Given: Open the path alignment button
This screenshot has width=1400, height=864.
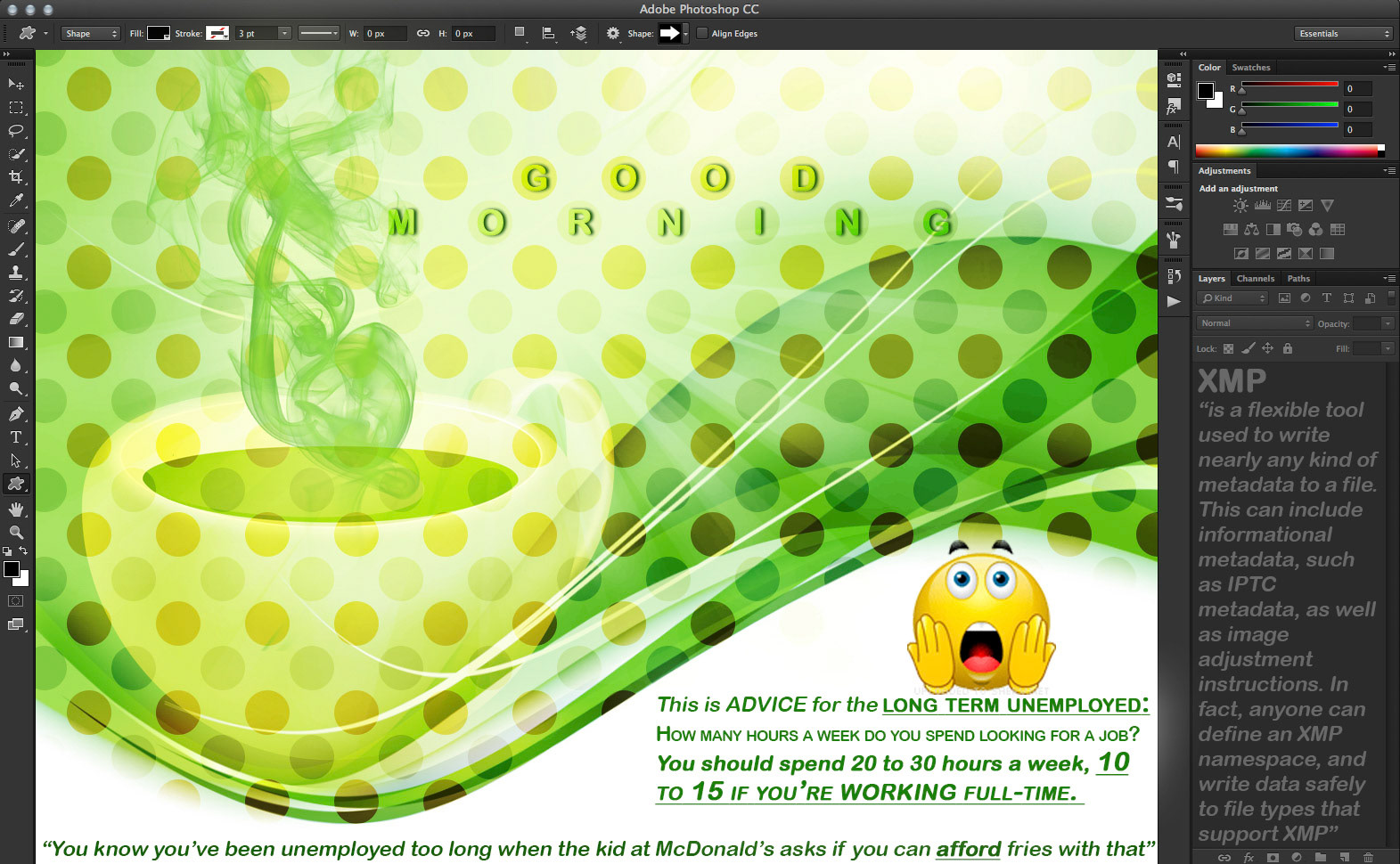Looking at the screenshot, I should click(549, 34).
